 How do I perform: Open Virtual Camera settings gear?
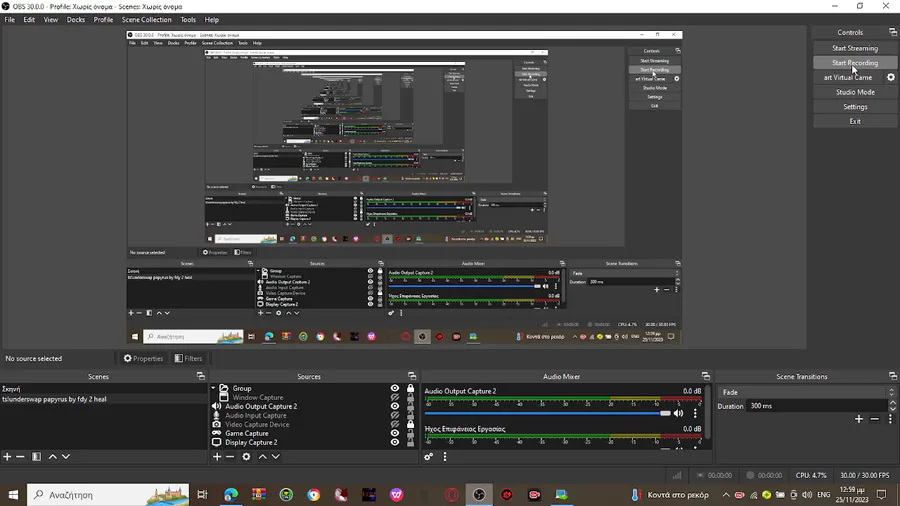coord(891,77)
